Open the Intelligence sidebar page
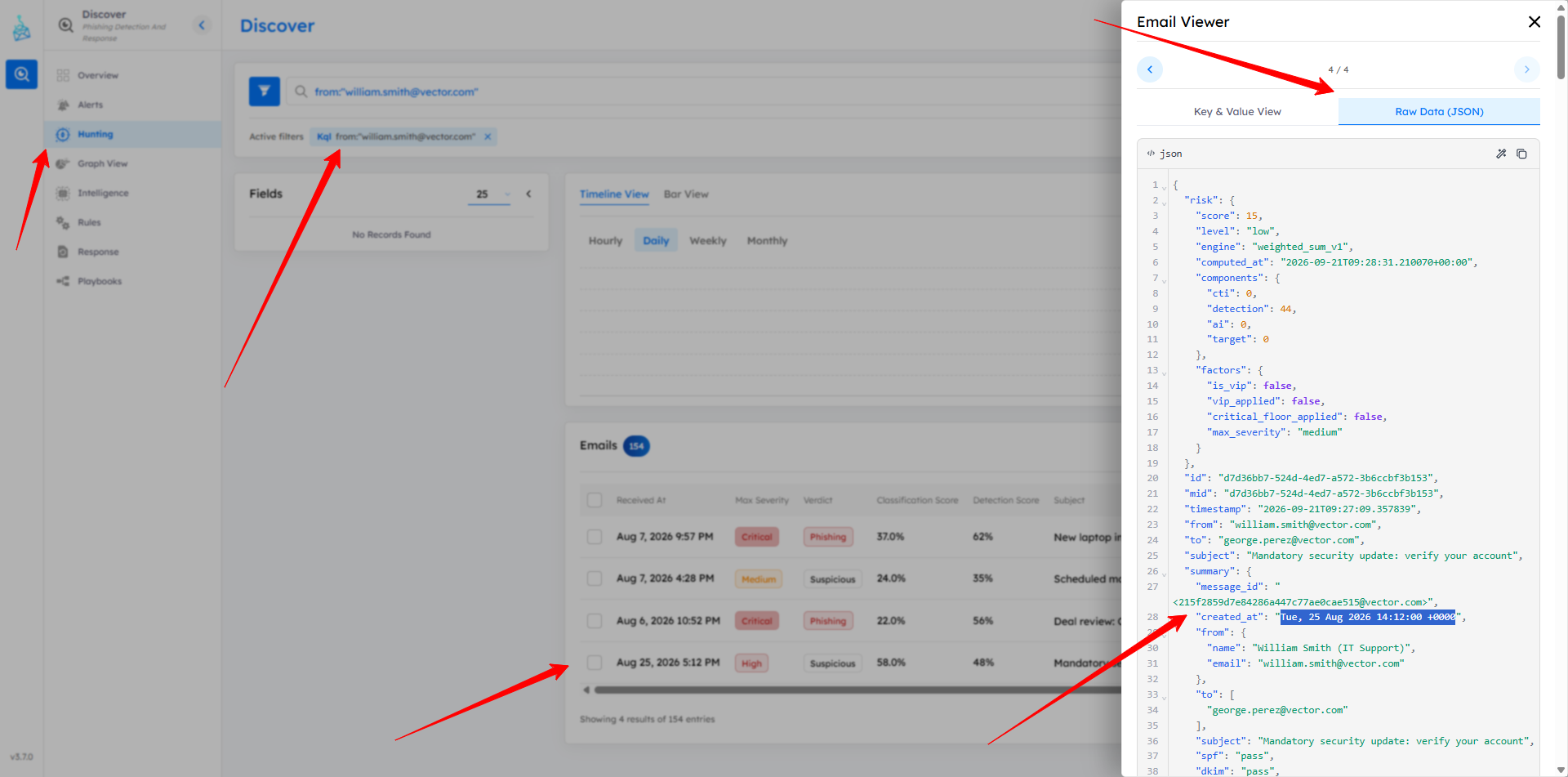 (103, 193)
